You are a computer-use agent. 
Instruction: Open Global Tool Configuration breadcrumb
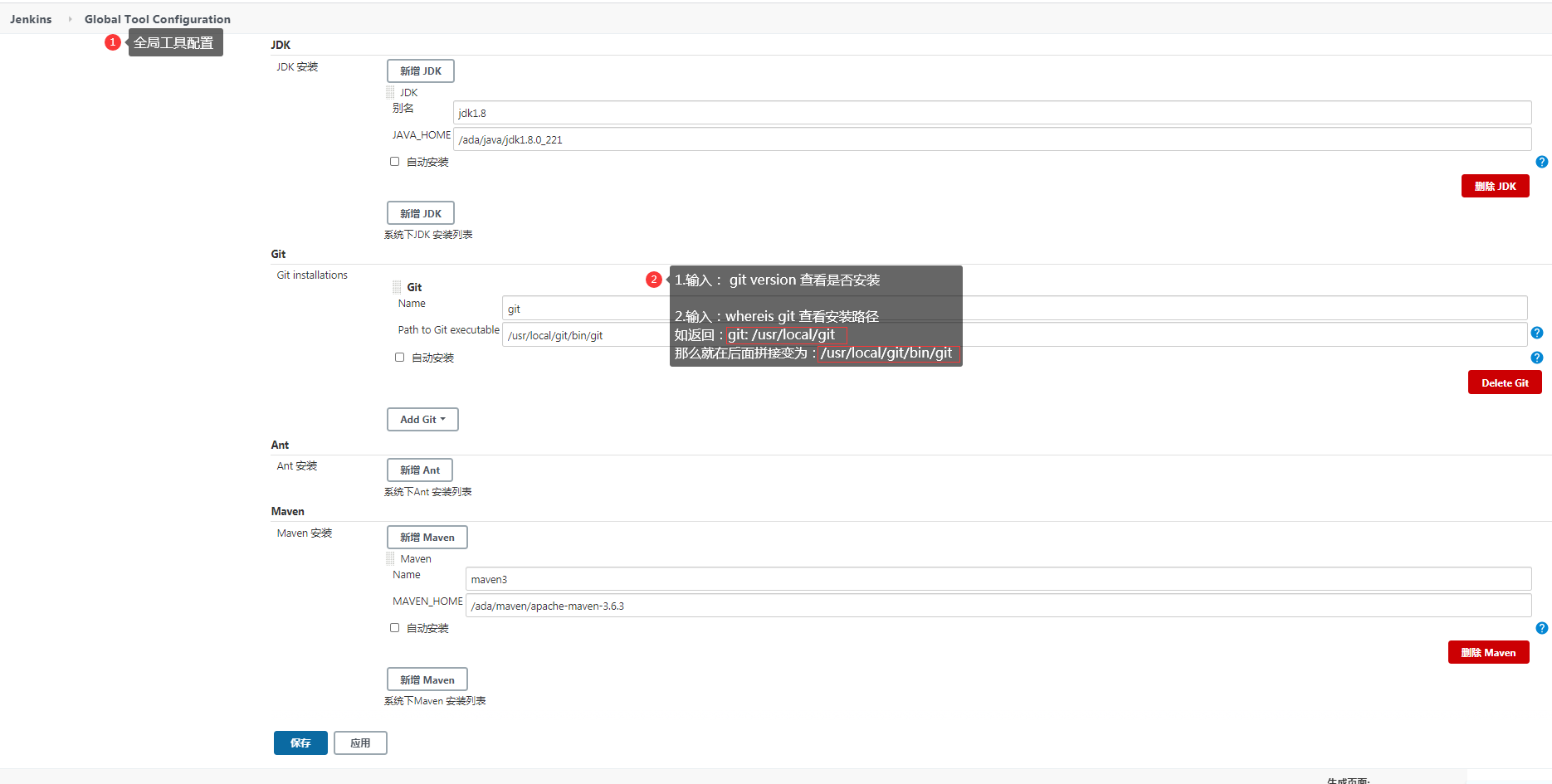[x=157, y=19]
